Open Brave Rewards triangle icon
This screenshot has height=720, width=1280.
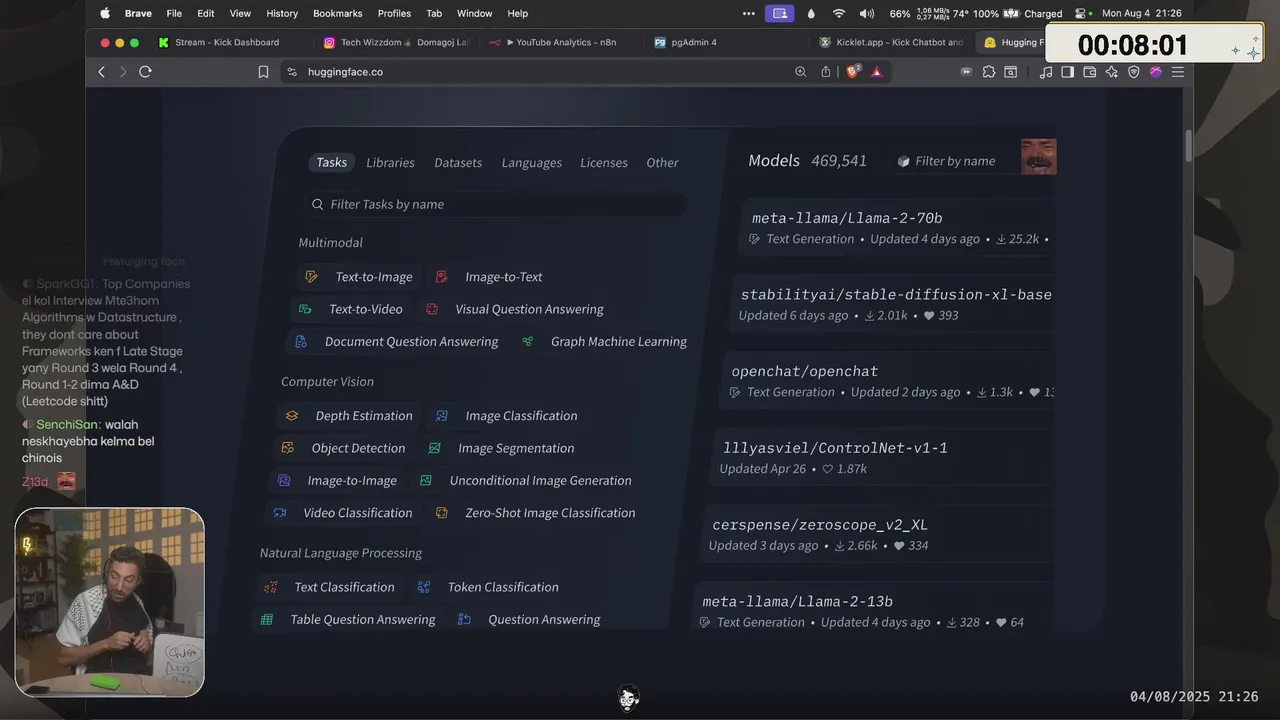[877, 72]
